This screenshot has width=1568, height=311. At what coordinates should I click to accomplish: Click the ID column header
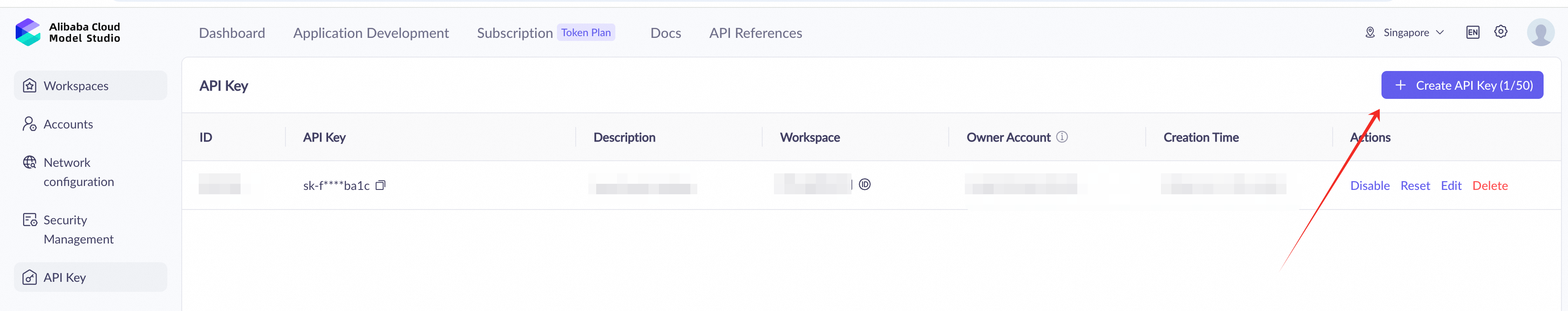point(206,138)
